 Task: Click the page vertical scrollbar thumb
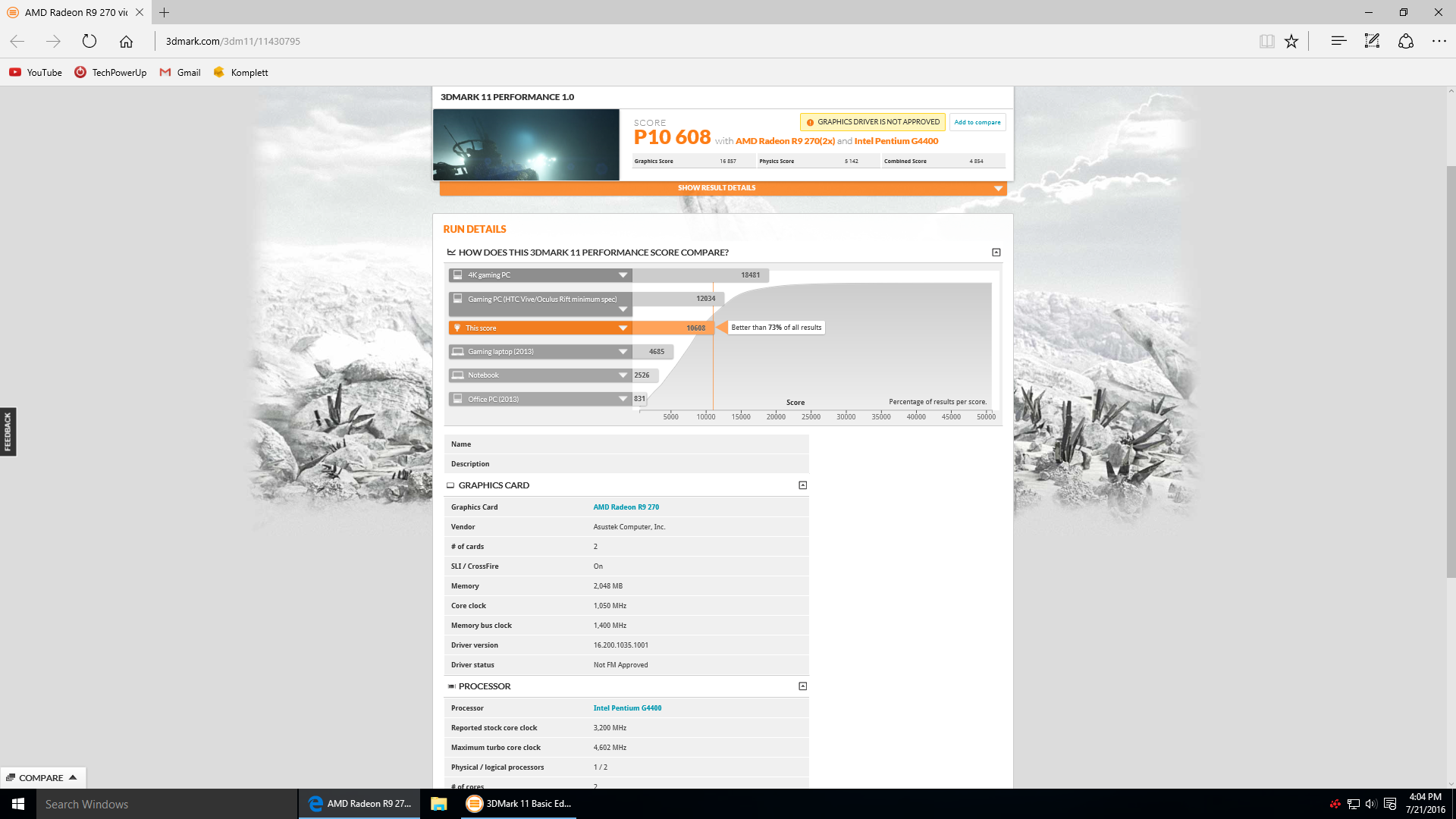click(1451, 372)
